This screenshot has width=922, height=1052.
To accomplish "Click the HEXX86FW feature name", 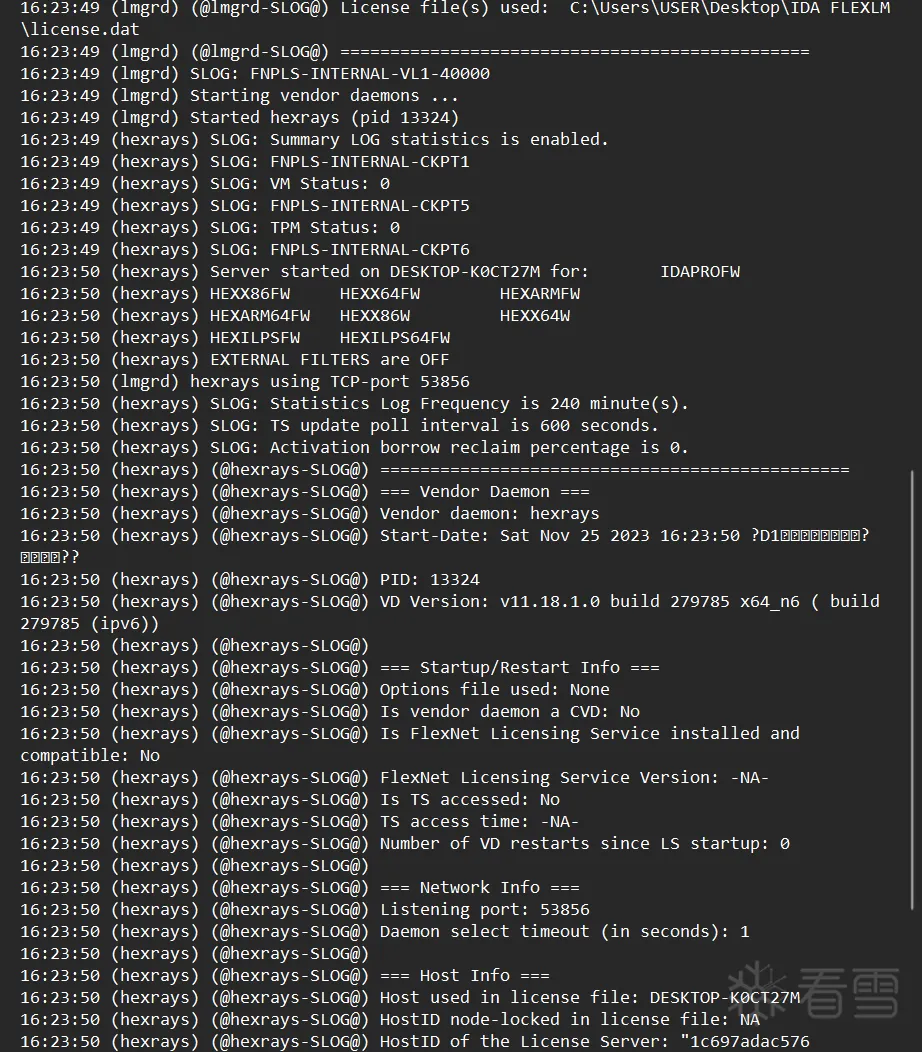I will [250, 294].
